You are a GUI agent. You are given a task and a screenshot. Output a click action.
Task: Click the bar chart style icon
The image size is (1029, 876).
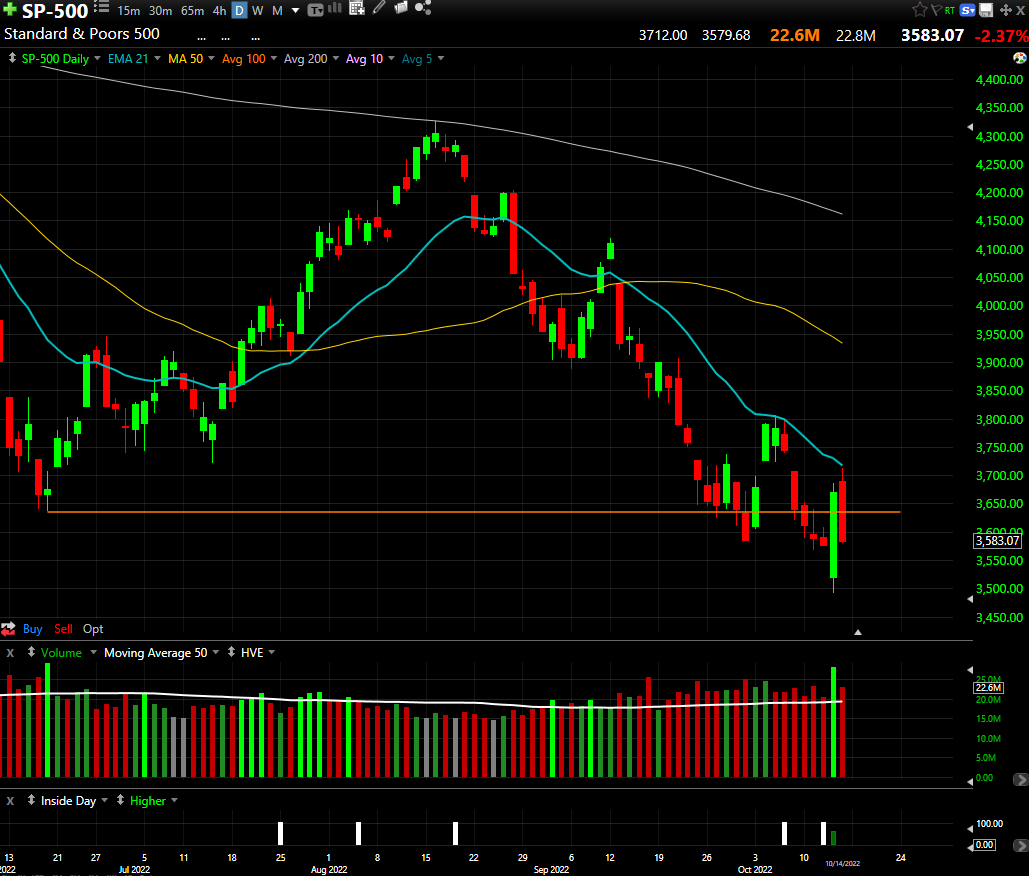coord(335,9)
